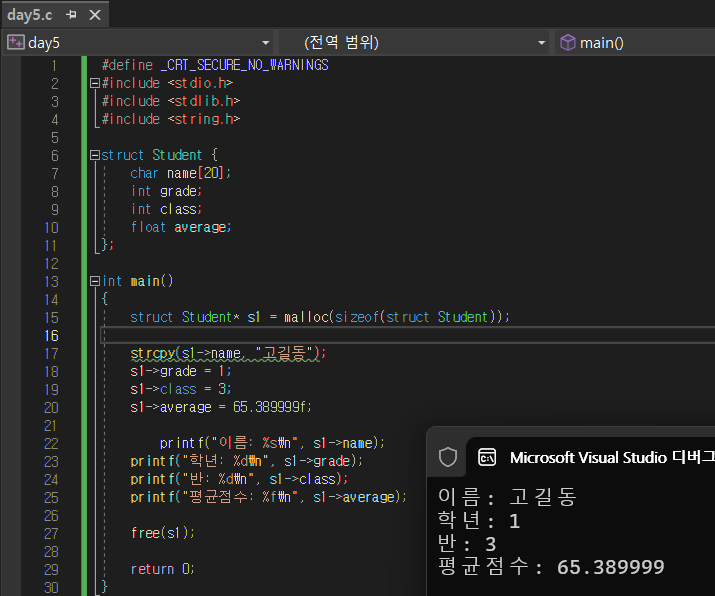Image resolution: width=715 pixels, height=596 pixels.
Task: Click the <string.h> include text
Action: 204,119
